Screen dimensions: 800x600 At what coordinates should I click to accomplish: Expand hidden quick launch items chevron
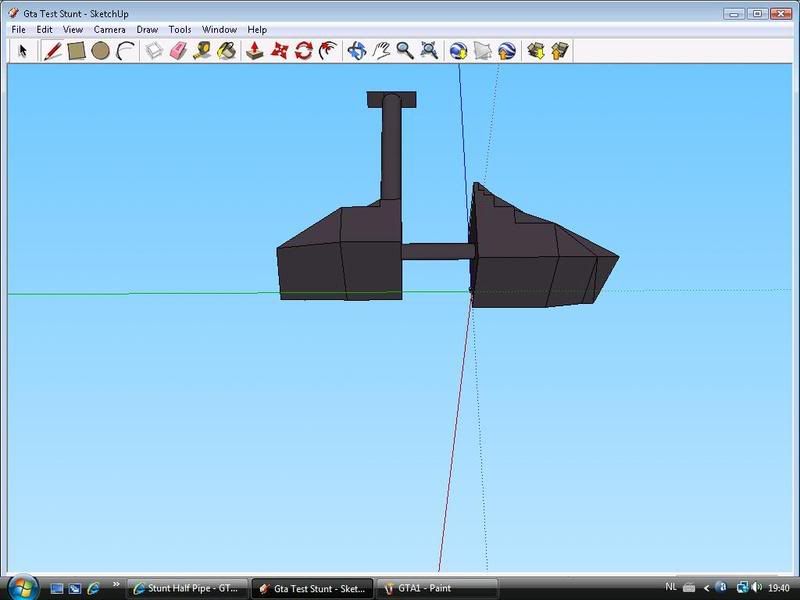coord(116,585)
